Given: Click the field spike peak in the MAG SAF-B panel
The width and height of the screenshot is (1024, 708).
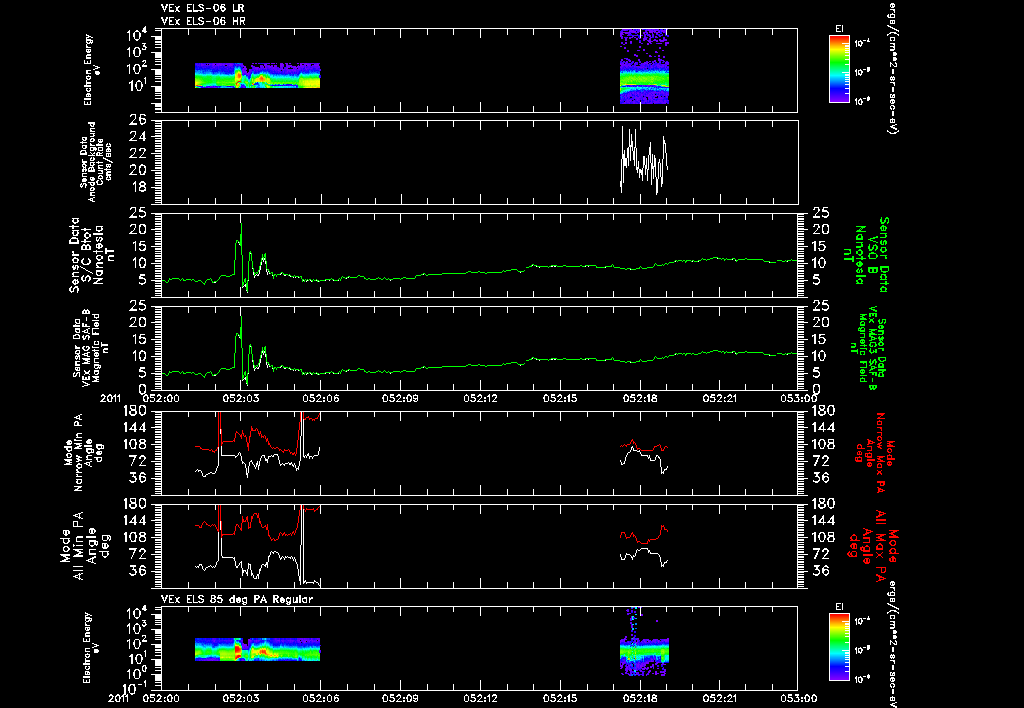Looking at the screenshot, I should tap(241, 319).
